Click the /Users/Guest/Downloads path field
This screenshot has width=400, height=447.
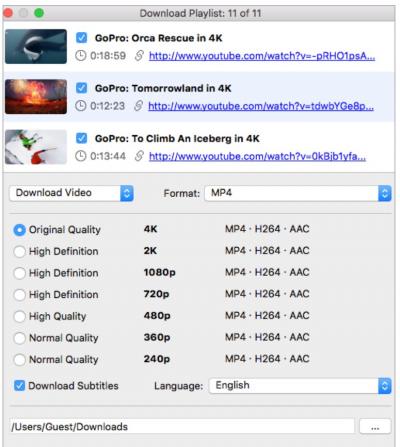pos(182,427)
